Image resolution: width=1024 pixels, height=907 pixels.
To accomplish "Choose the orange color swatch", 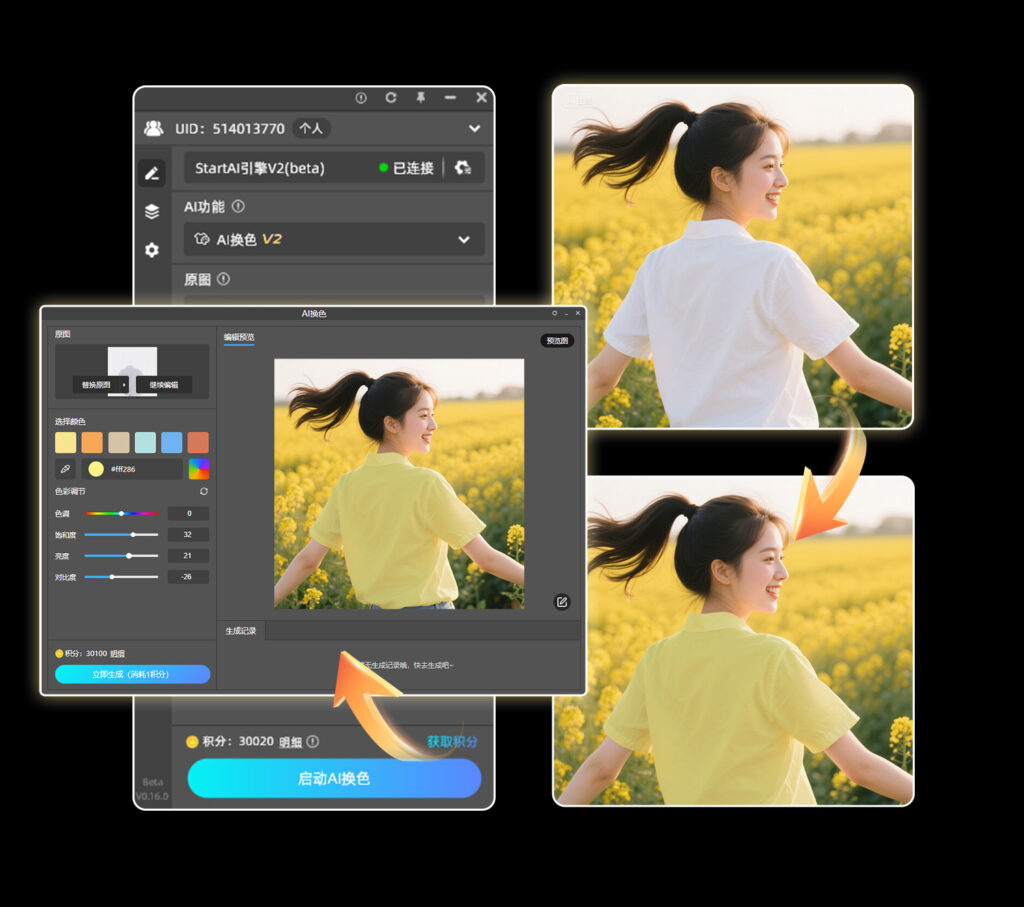I will [92, 442].
